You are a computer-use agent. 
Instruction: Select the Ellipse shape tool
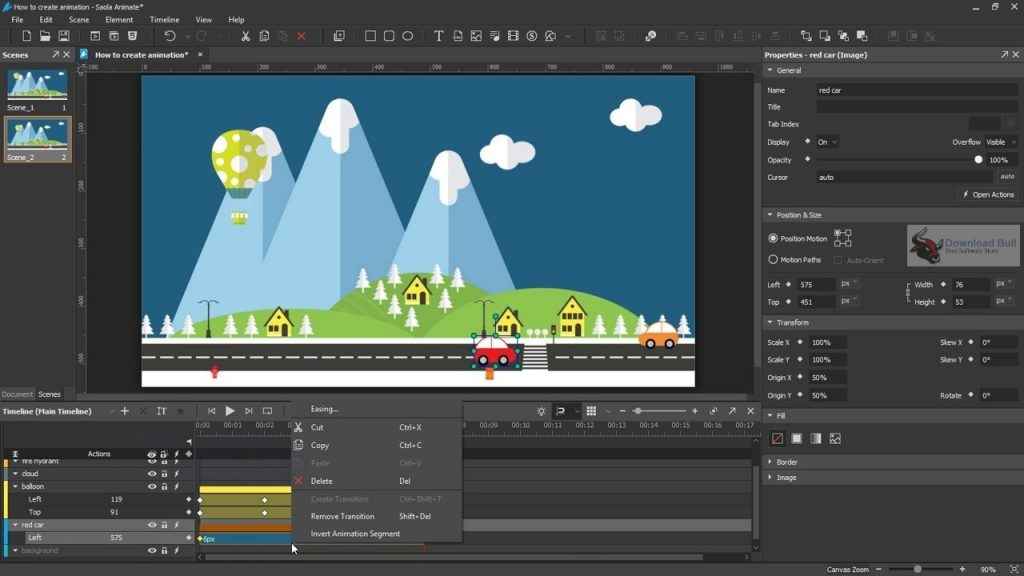pos(408,36)
